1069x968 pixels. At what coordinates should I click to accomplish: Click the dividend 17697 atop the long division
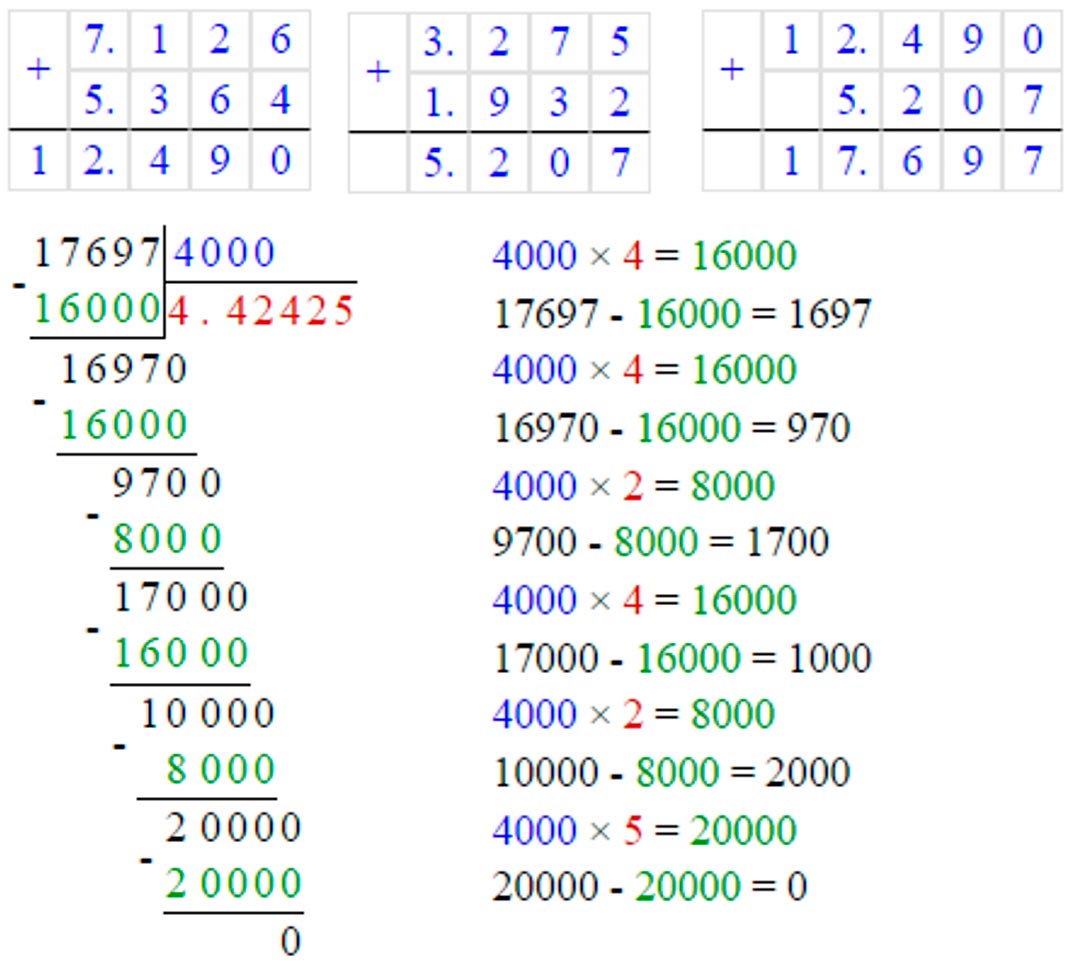(97, 254)
